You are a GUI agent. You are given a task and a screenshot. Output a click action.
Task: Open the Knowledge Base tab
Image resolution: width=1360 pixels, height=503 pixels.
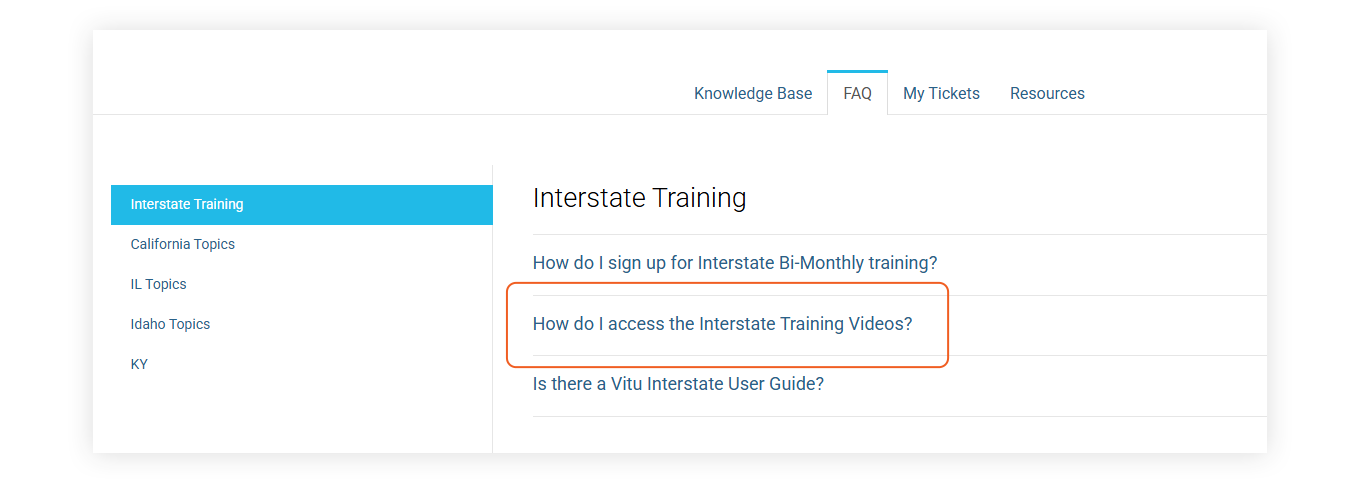click(x=753, y=93)
